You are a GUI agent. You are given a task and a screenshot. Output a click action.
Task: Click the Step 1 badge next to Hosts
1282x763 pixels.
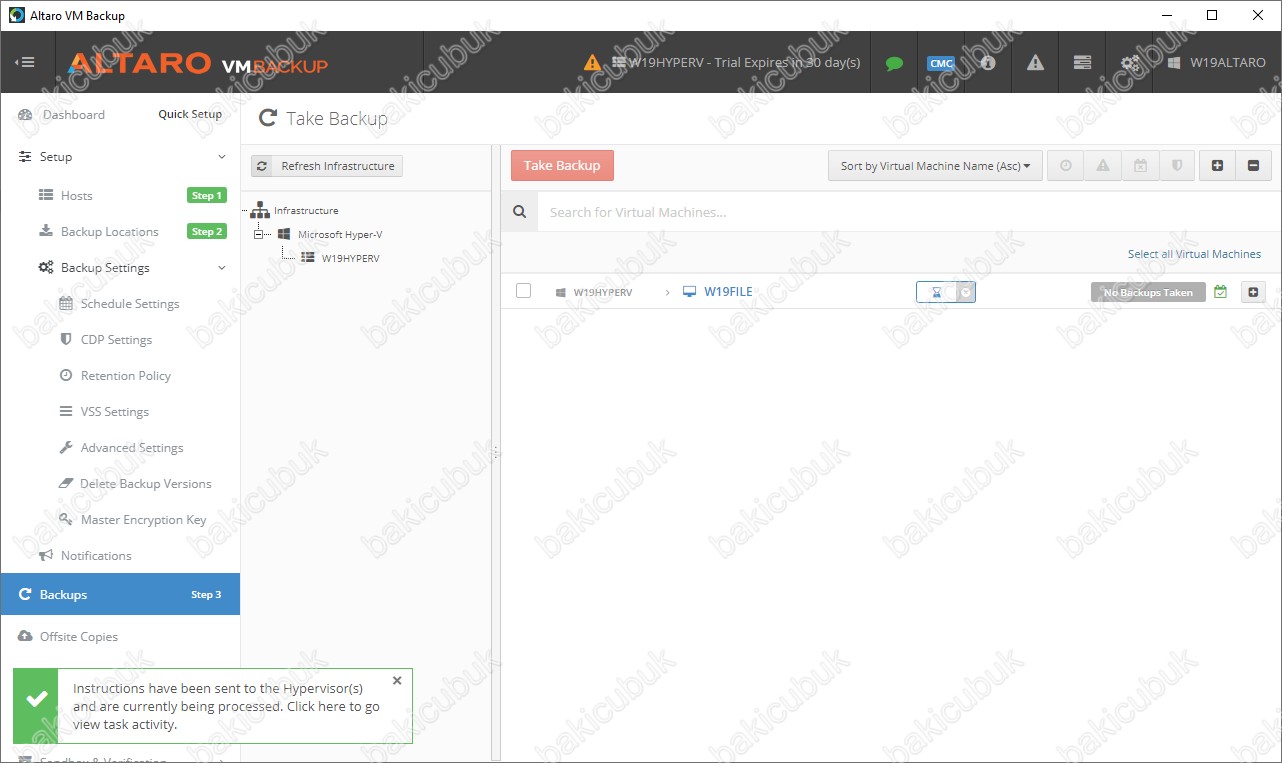coord(207,196)
